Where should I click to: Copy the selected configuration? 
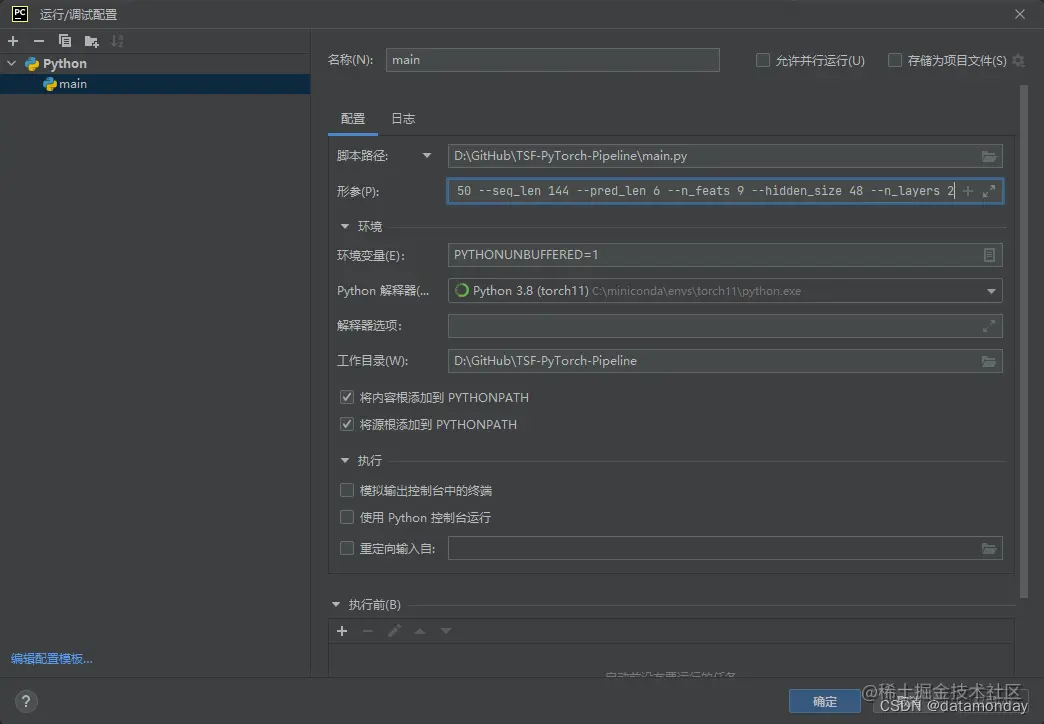click(65, 41)
